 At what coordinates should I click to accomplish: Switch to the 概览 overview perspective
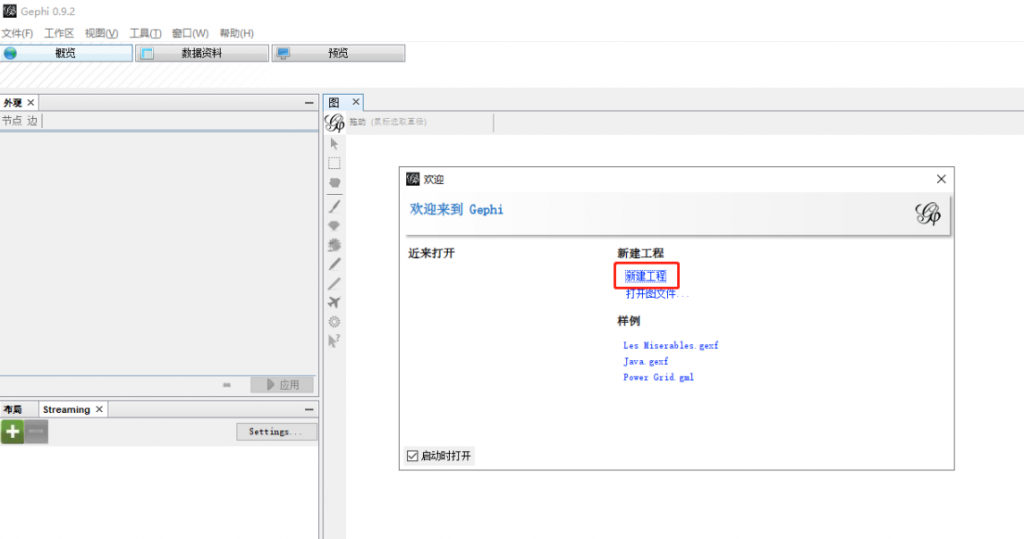pyautogui.click(x=66, y=53)
